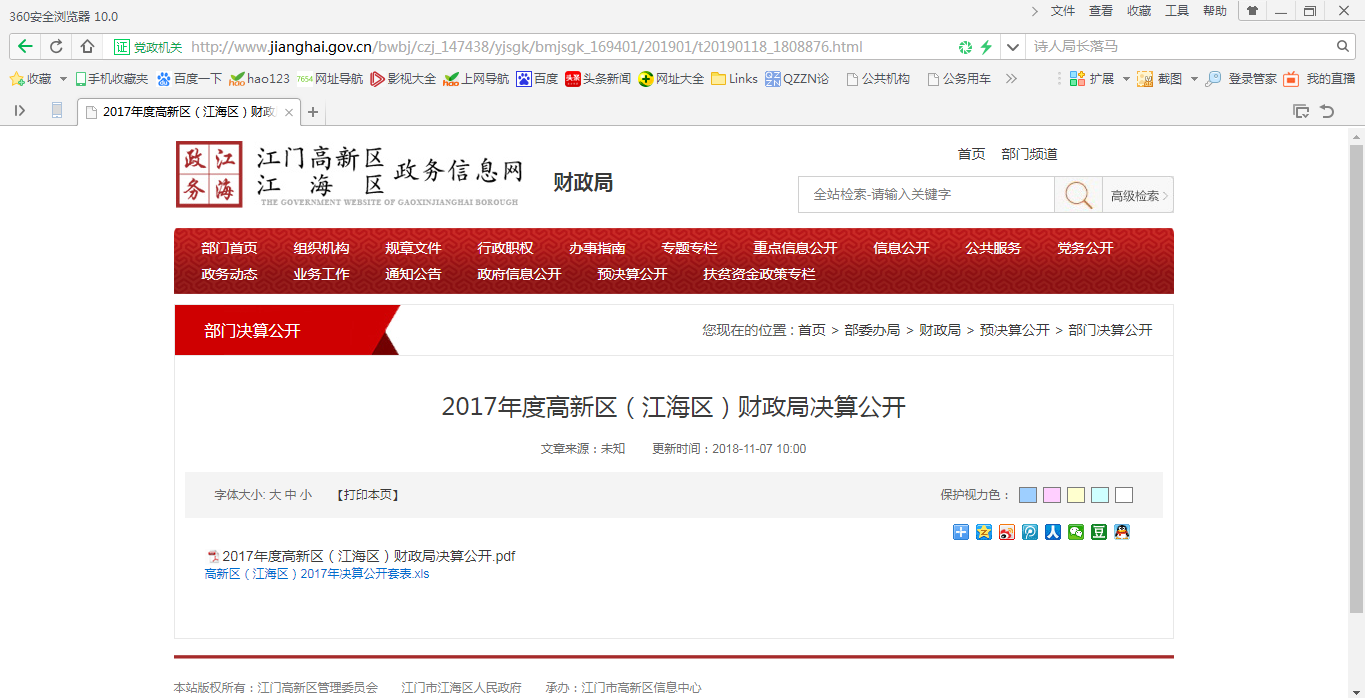Viewport: 1365px width, 698px height.
Task: Open hao123 bookmark
Action: point(260,78)
